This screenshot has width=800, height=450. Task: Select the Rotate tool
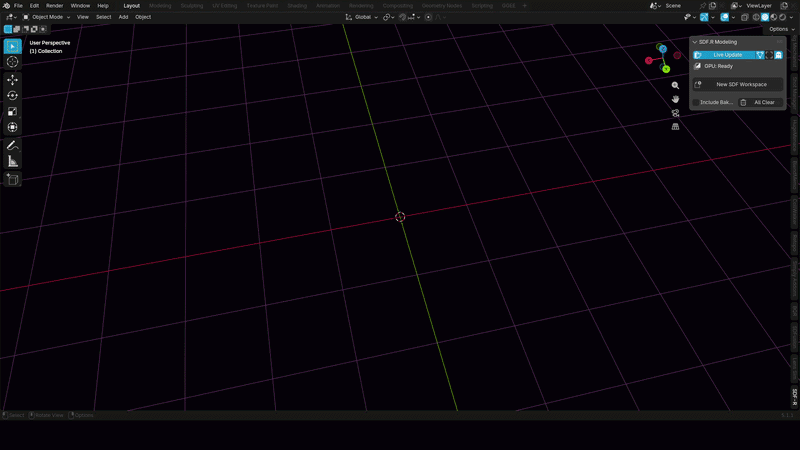[13, 96]
